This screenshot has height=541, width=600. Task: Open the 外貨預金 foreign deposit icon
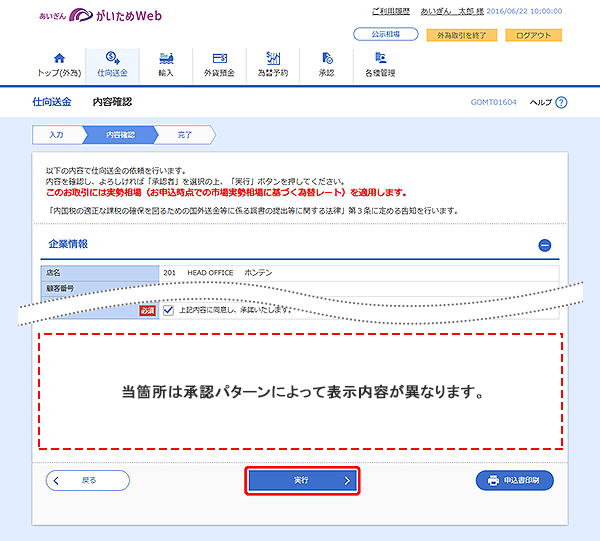pyautogui.click(x=220, y=59)
